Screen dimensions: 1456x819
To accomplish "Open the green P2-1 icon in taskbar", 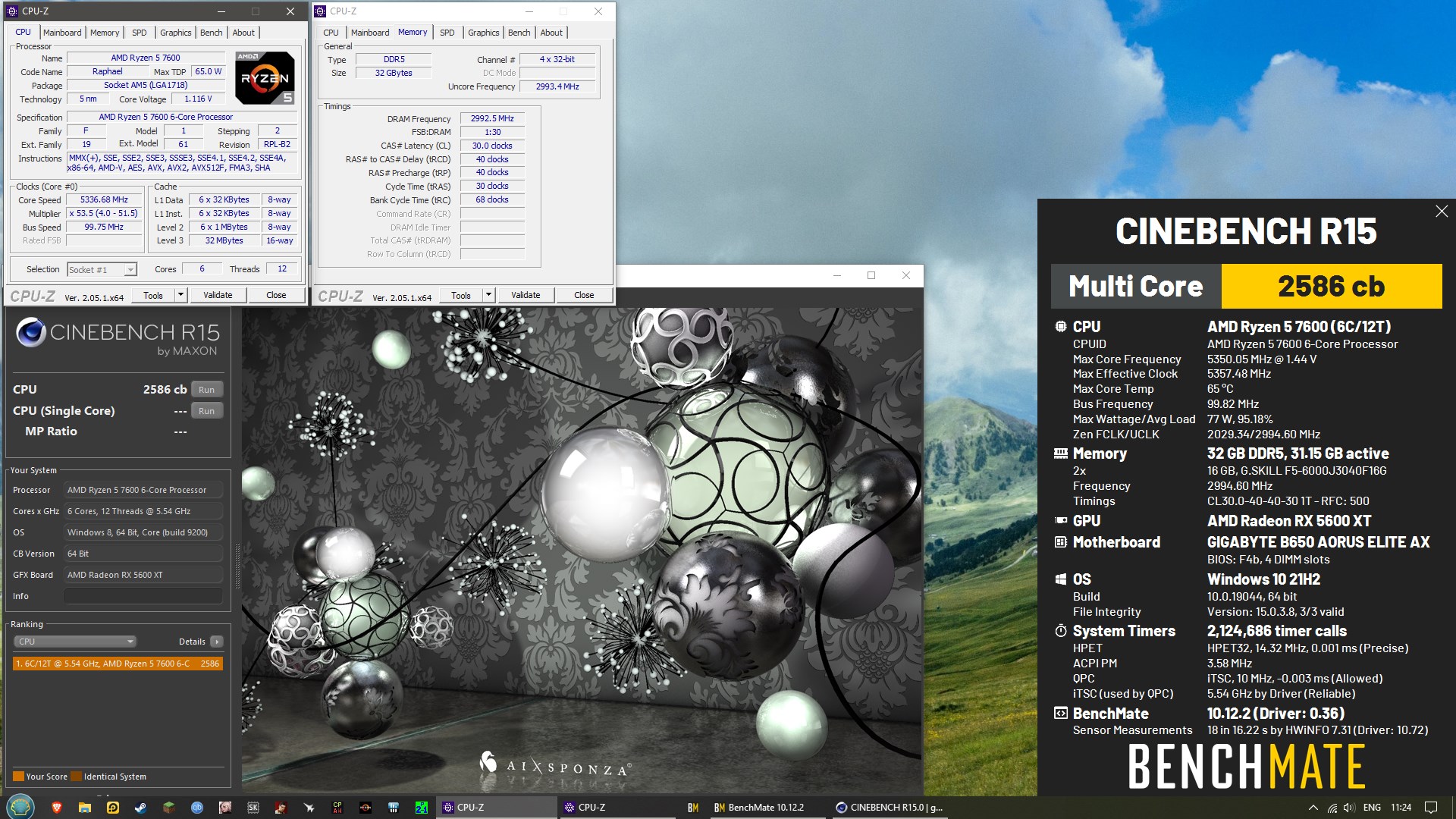I will click(422, 808).
